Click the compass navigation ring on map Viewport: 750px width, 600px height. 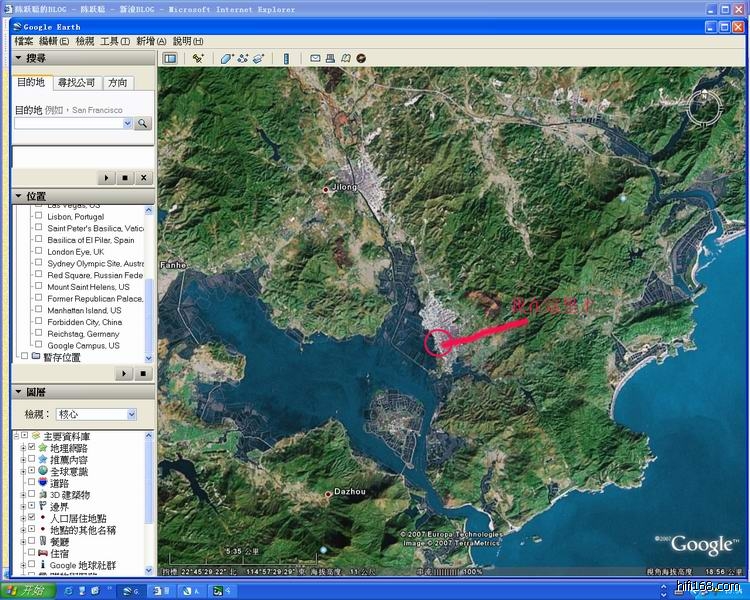pos(704,108)
